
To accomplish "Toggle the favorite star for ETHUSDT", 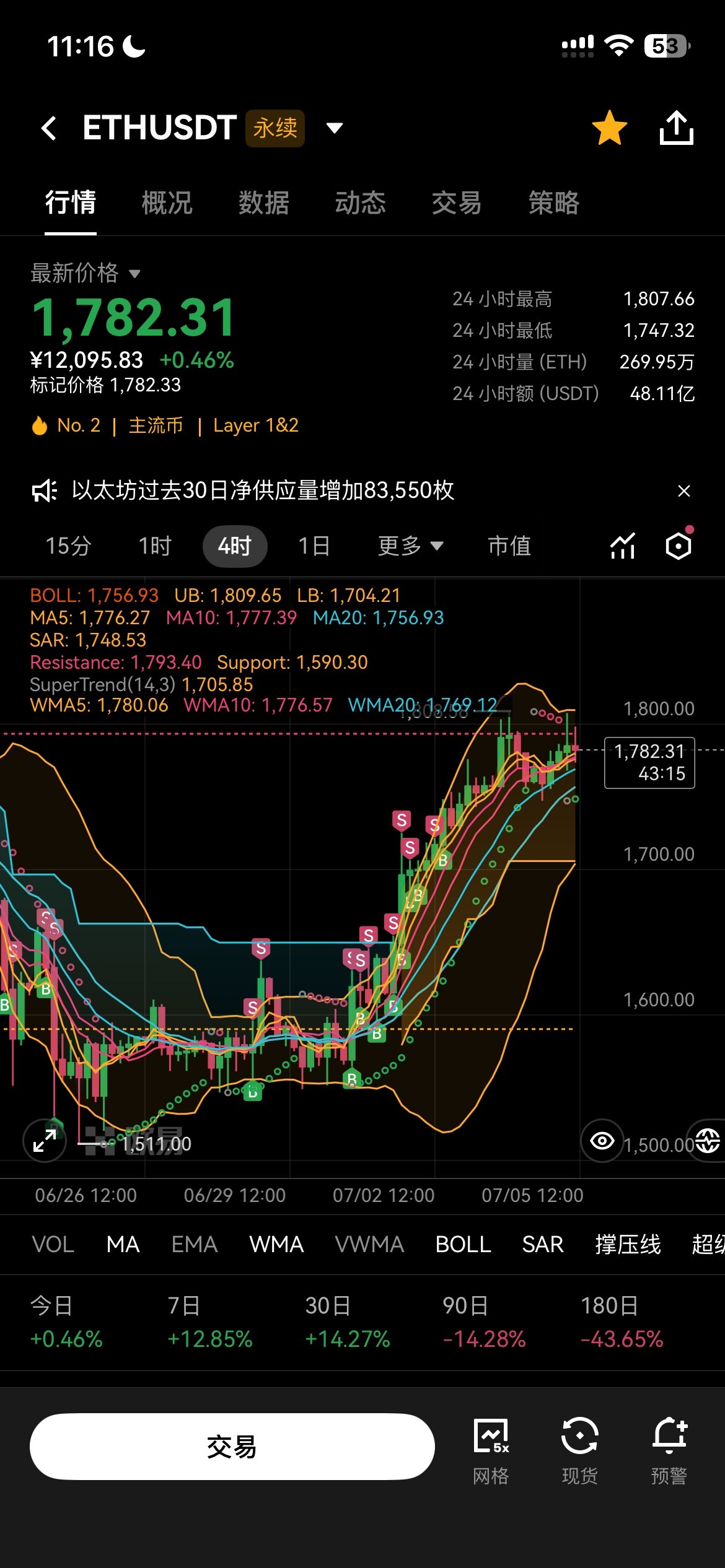I will coord(610,128).
